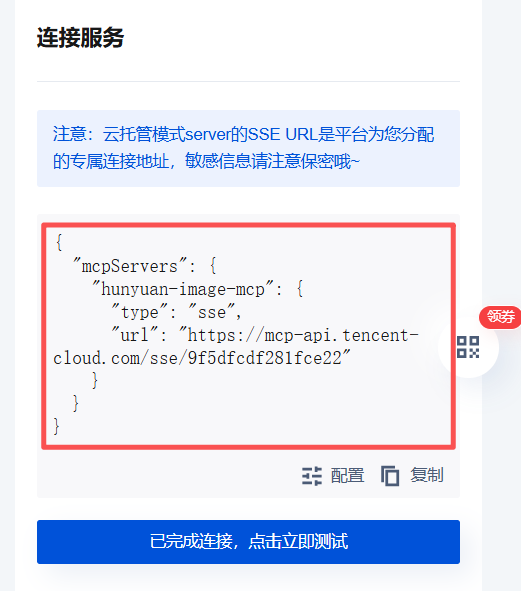521x591 pixels.
Task: Click the 注意 notice banner first line
Action: pos(244,134)
